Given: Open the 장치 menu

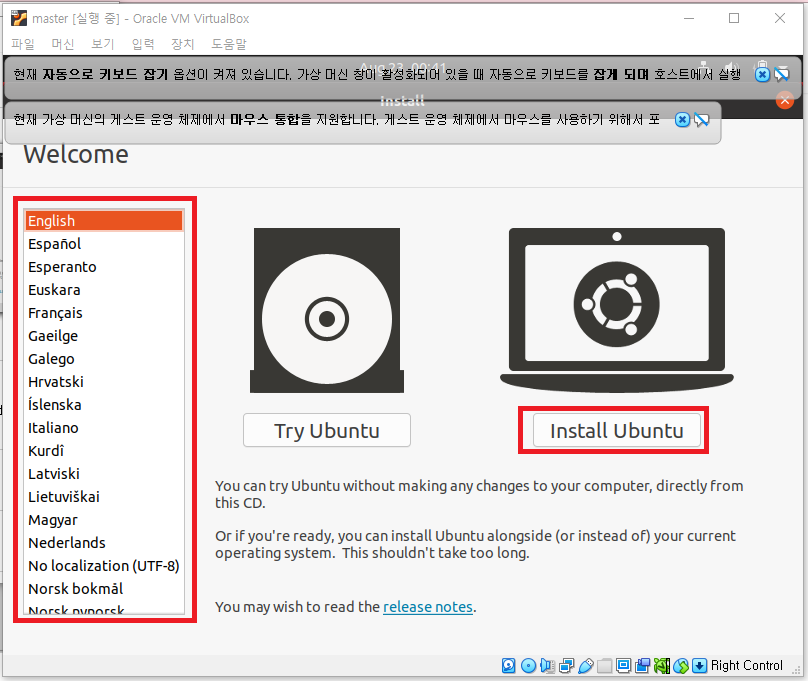Looking at the screenshot, I should coord(182,44).
